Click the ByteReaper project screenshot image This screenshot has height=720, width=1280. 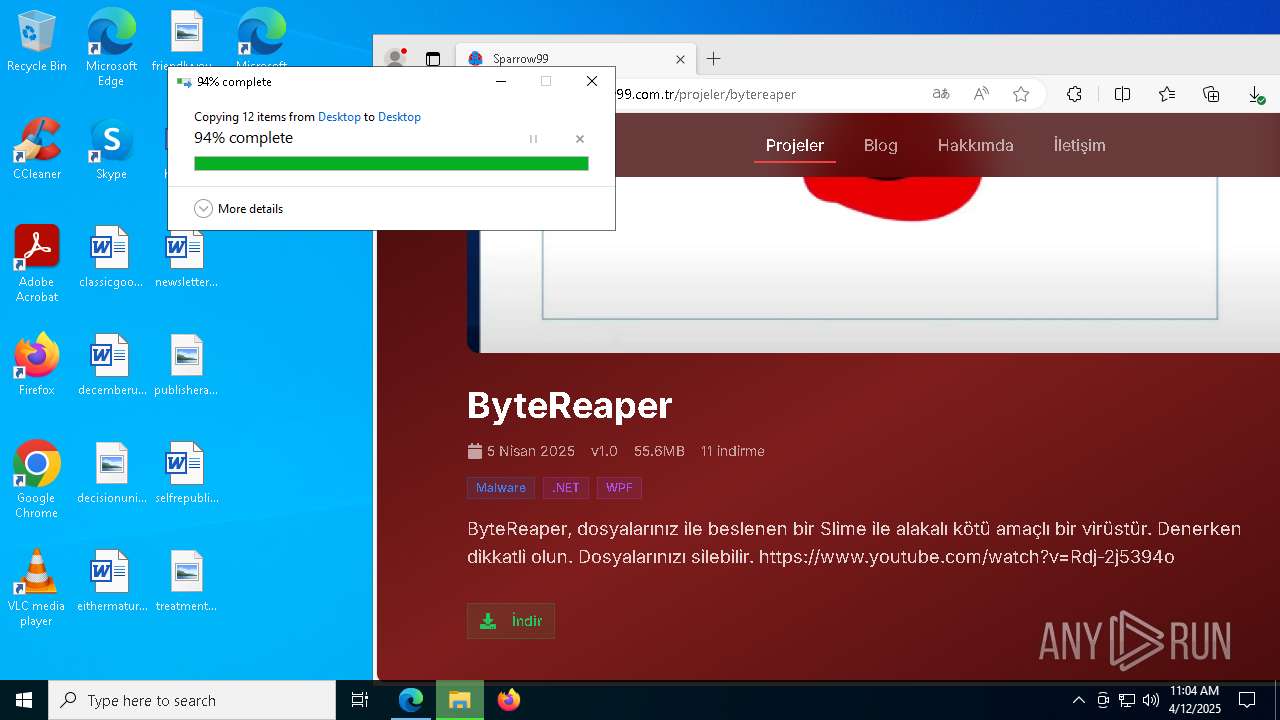[x=874, y=265]
